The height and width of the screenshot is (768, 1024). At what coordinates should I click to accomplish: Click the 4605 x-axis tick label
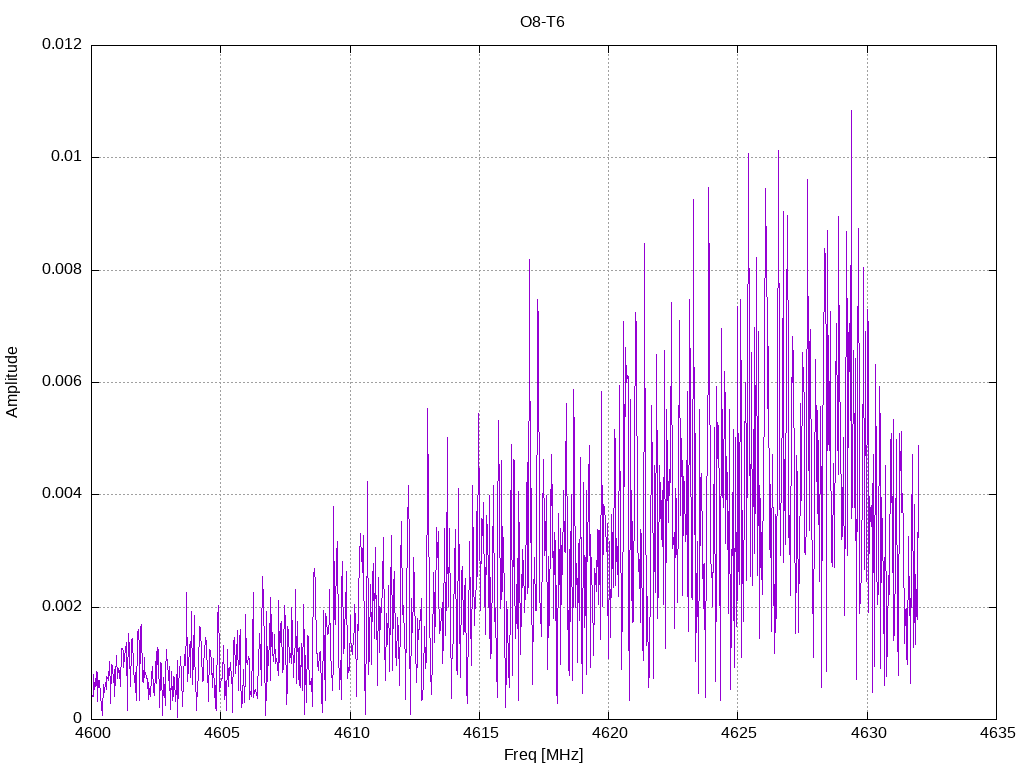click(x=221, y=733)
